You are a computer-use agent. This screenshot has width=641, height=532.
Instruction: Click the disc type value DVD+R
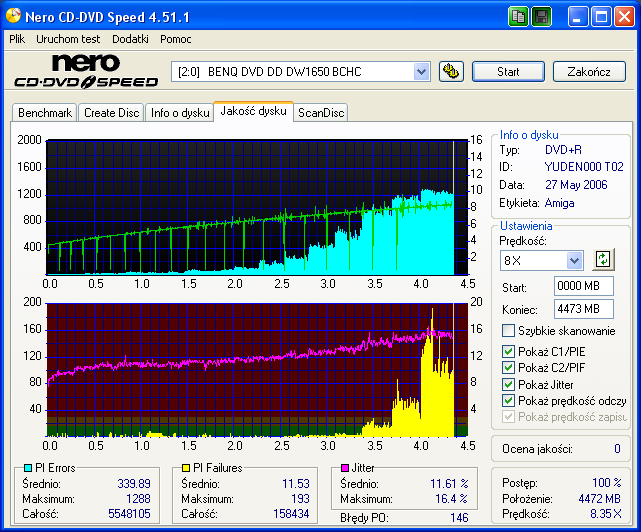563,150
